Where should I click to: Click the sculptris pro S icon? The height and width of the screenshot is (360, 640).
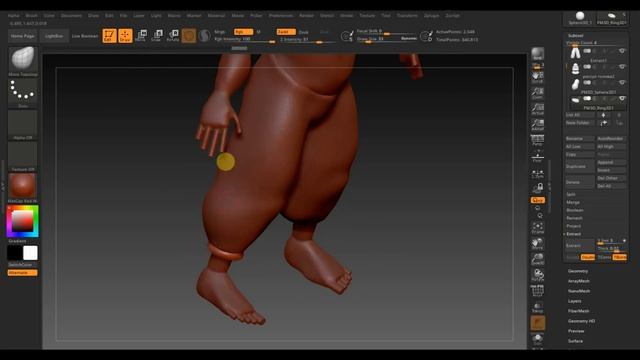[x=204, y=36]
